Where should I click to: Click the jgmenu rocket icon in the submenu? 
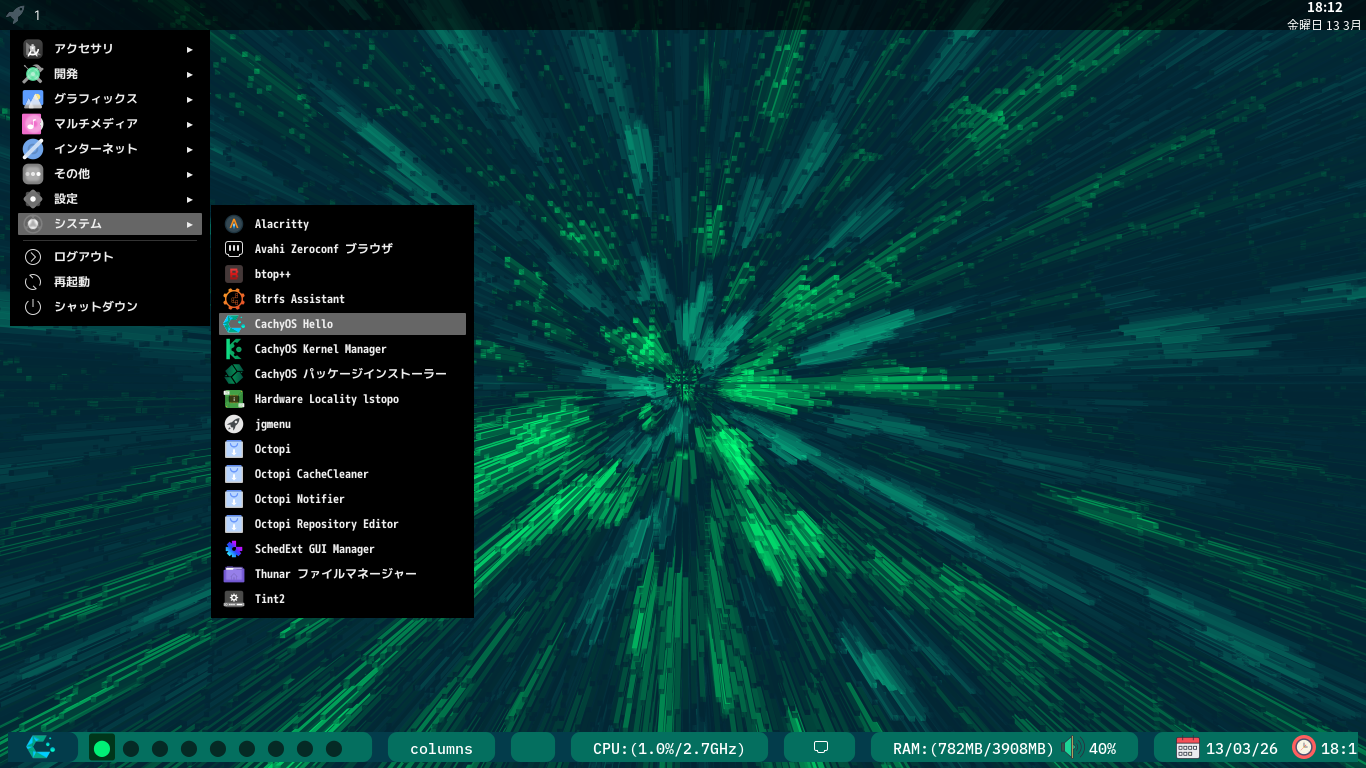(234, 424)
